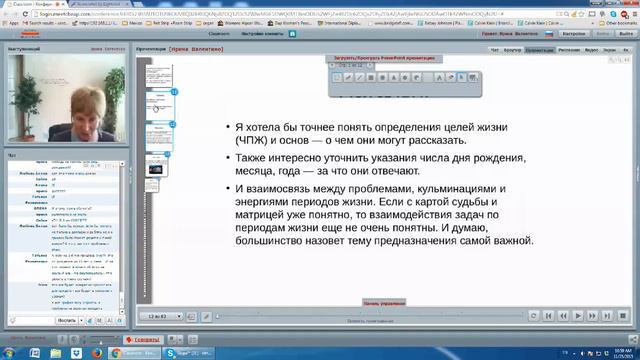This screenshot has width=640, height=360.
Task: Go to previous slide arrow above annotation toolbar
Action: tap(332, 65)
